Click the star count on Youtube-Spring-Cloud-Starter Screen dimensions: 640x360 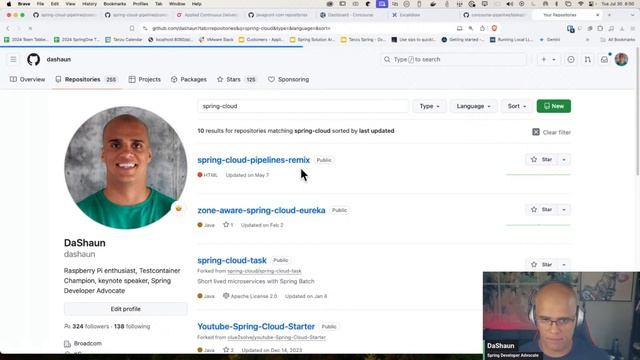click(x=228, y=350)
